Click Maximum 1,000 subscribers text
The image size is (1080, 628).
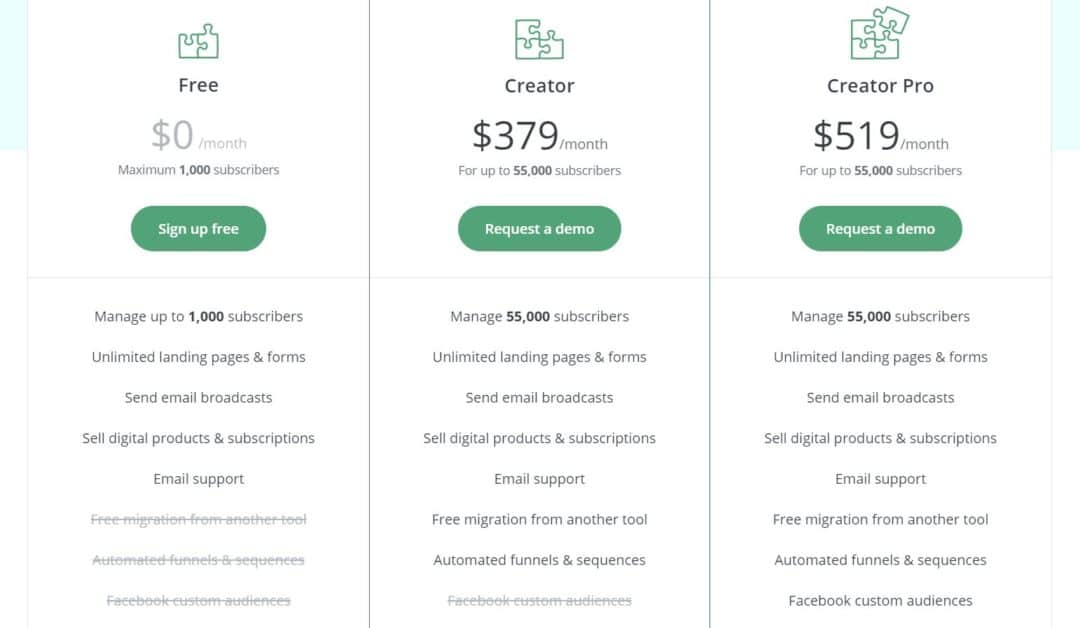198,170
